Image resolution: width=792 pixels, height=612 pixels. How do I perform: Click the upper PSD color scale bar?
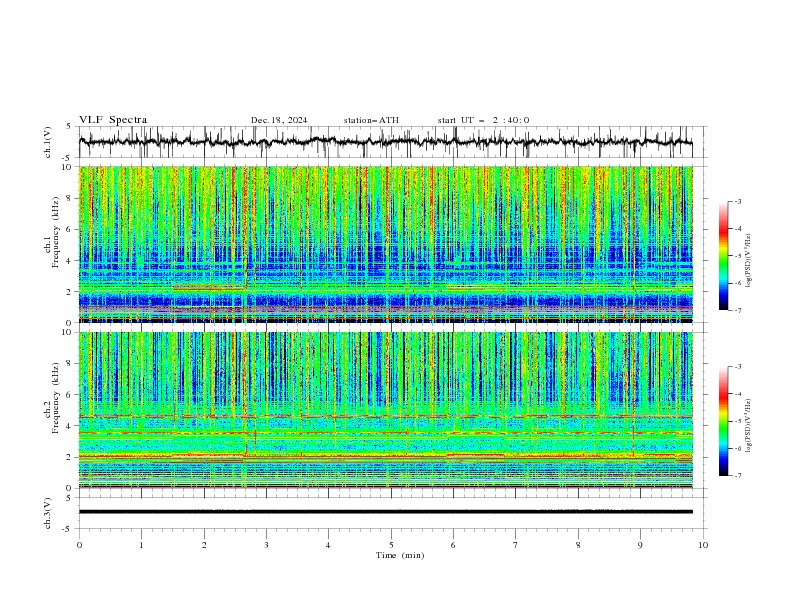click(x=723, y=256)
